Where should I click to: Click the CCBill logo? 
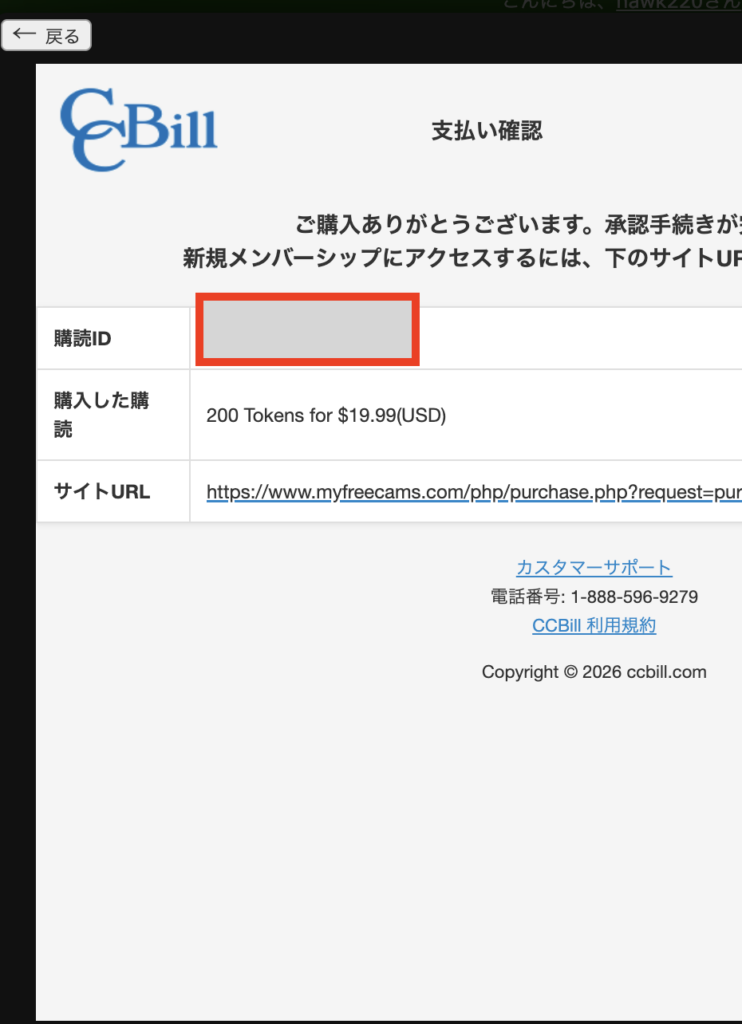[x=139, y=130]
